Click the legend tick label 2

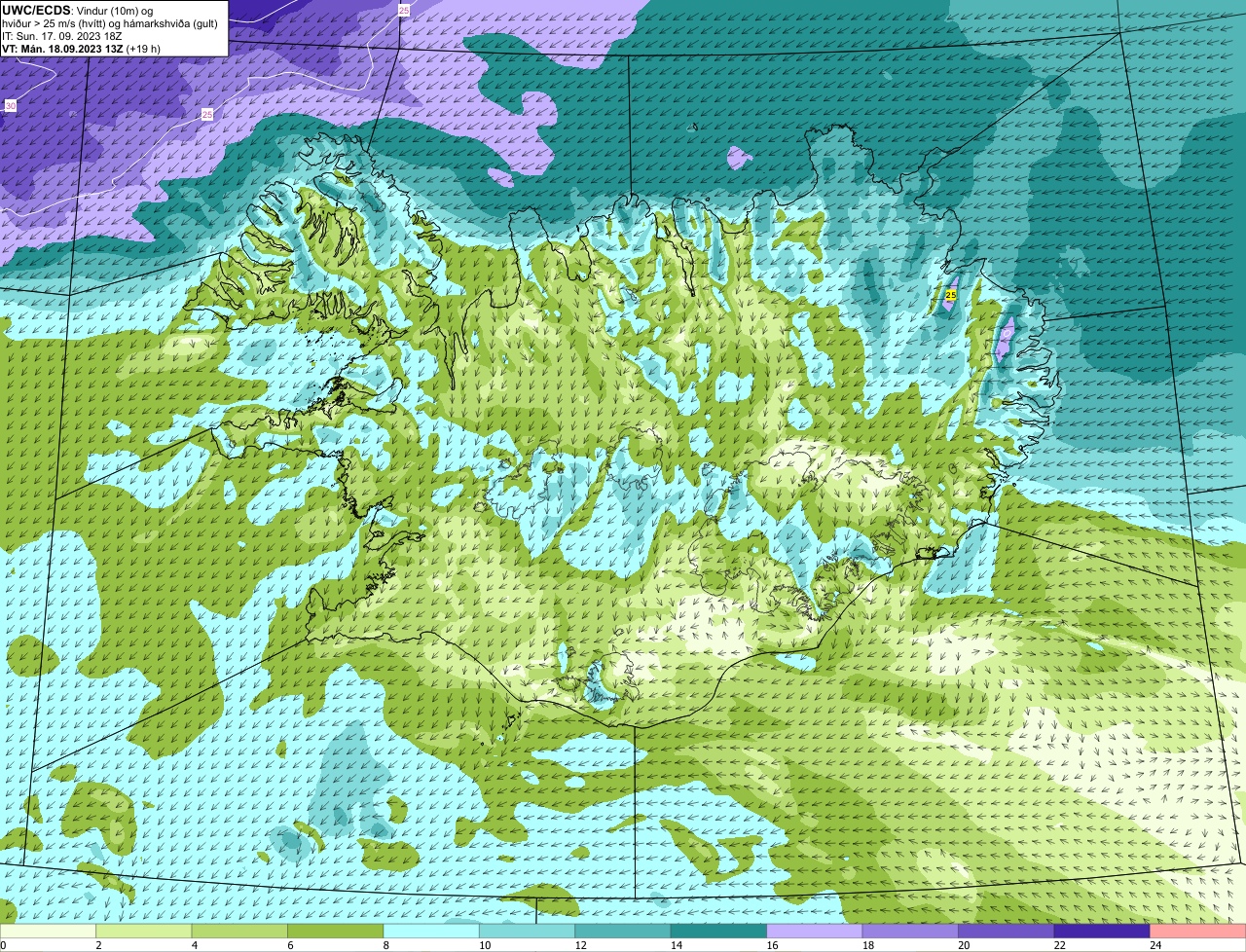pyautogui.click(x=98, y=945)
